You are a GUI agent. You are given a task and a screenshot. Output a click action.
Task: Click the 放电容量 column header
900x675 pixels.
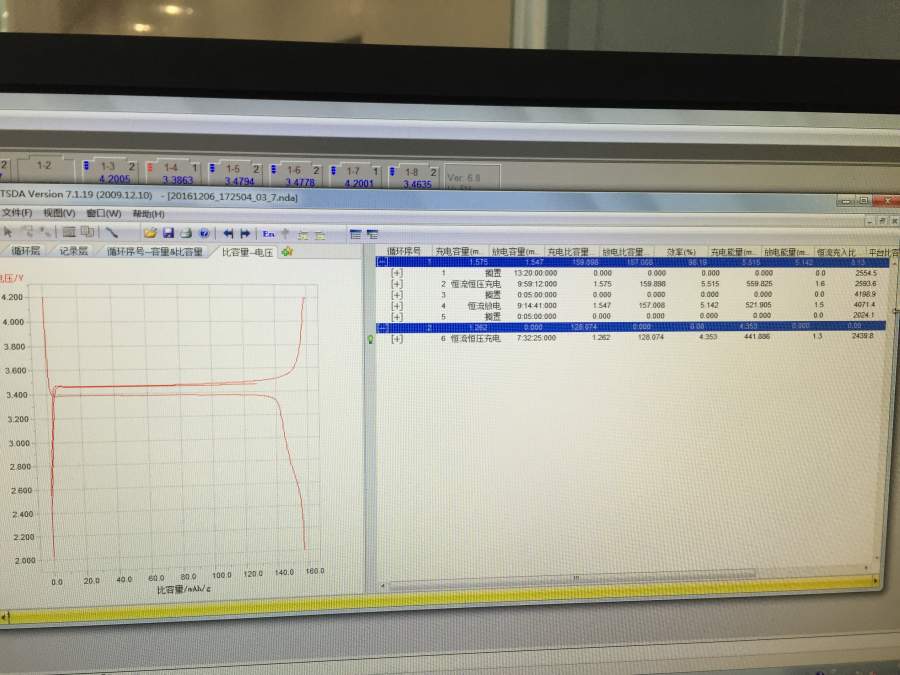point(515,251)
